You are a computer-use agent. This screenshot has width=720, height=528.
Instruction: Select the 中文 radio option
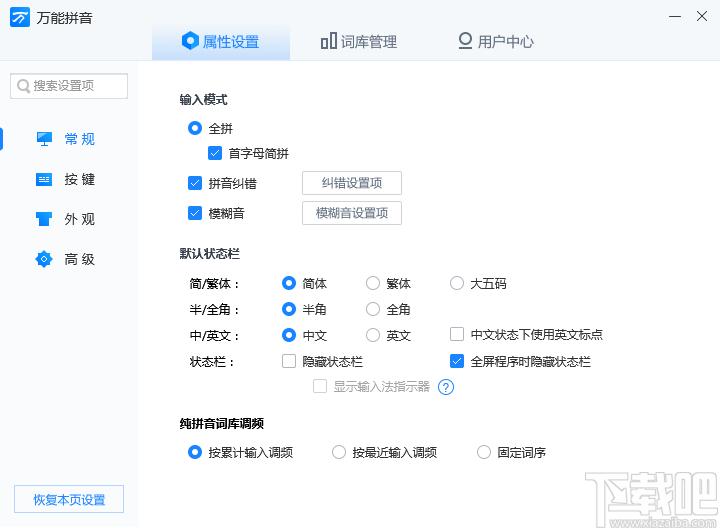tap(289, 335)
